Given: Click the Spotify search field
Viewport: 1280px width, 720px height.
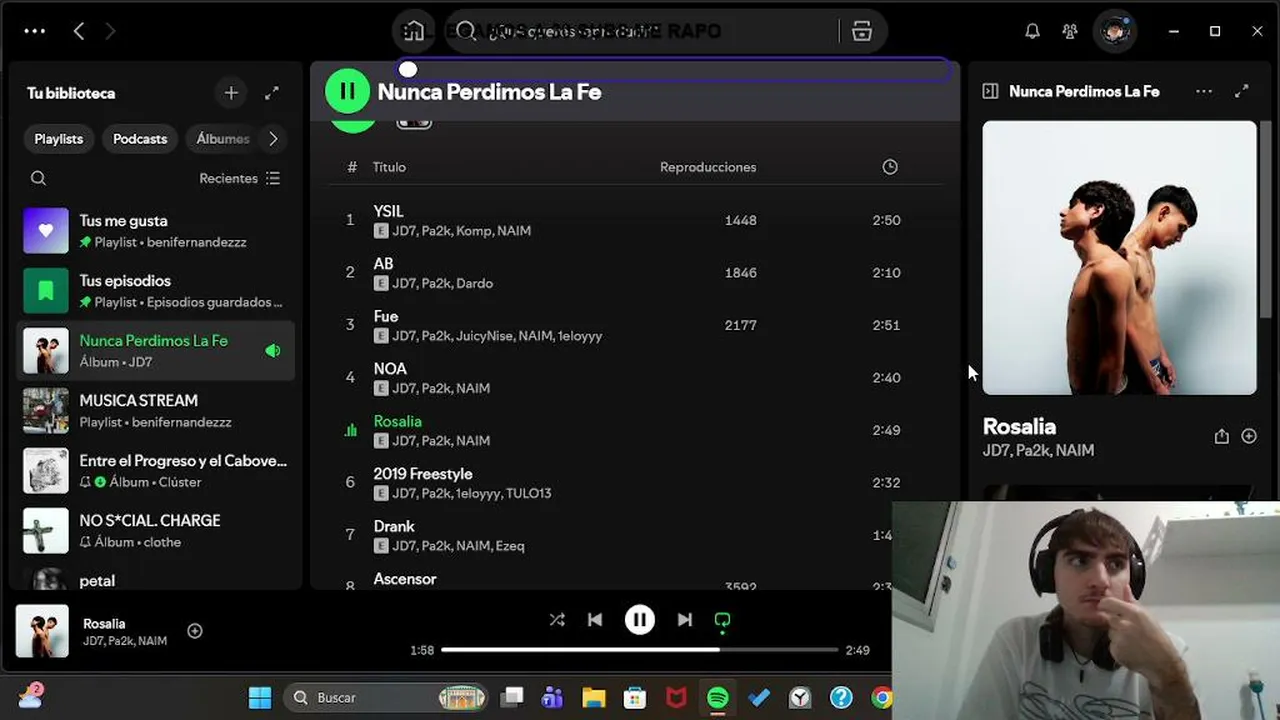Looking at the screenshot, I should (643, 31).
